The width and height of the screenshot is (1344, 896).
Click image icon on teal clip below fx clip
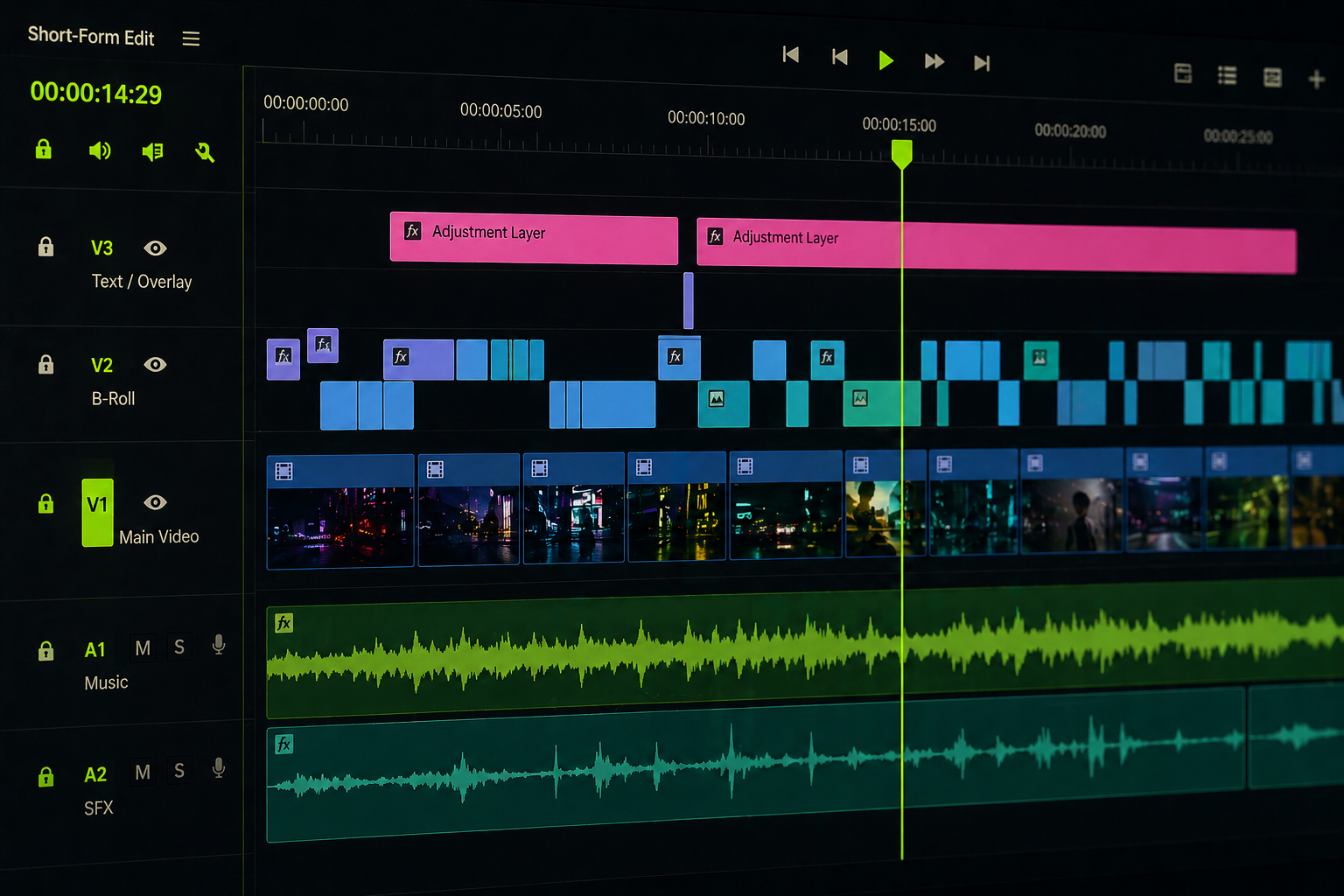click(x=717, y=399)
